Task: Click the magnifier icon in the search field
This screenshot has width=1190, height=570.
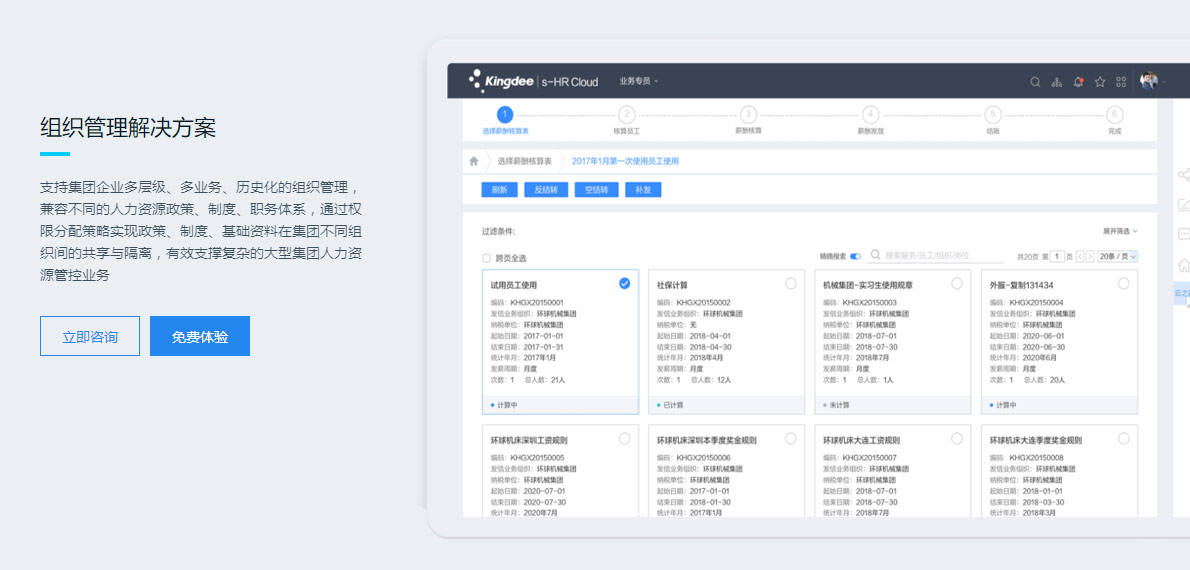Action: (x=876, y=256)
